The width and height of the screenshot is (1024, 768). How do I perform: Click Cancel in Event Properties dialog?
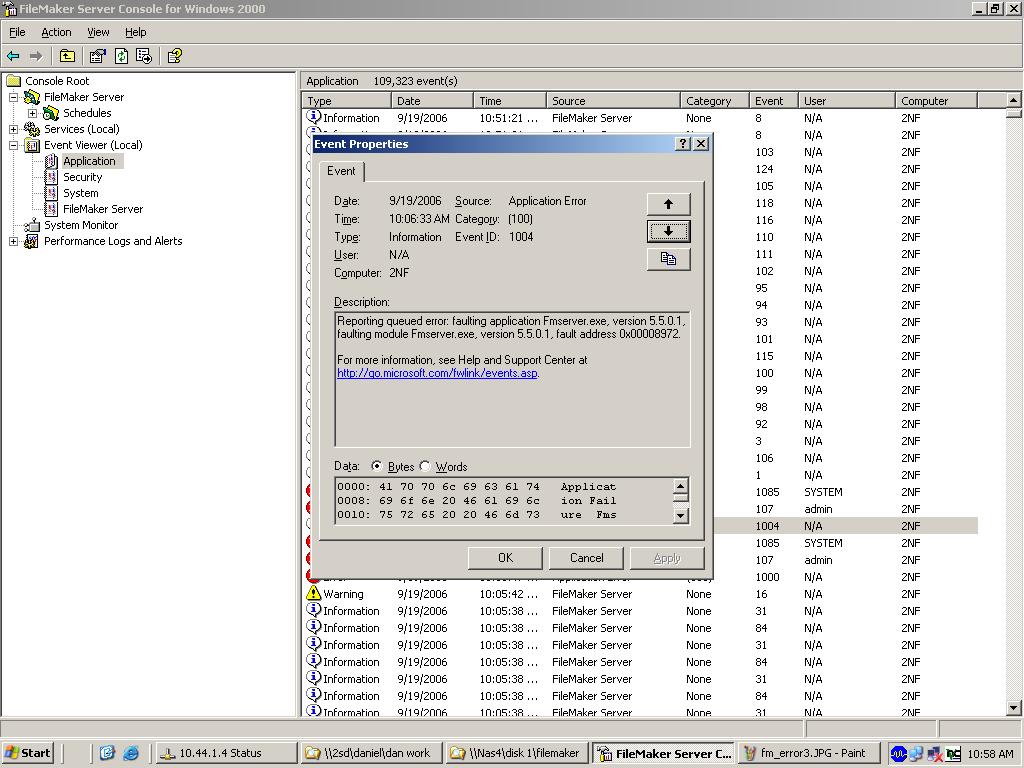[x=586, y=558]
